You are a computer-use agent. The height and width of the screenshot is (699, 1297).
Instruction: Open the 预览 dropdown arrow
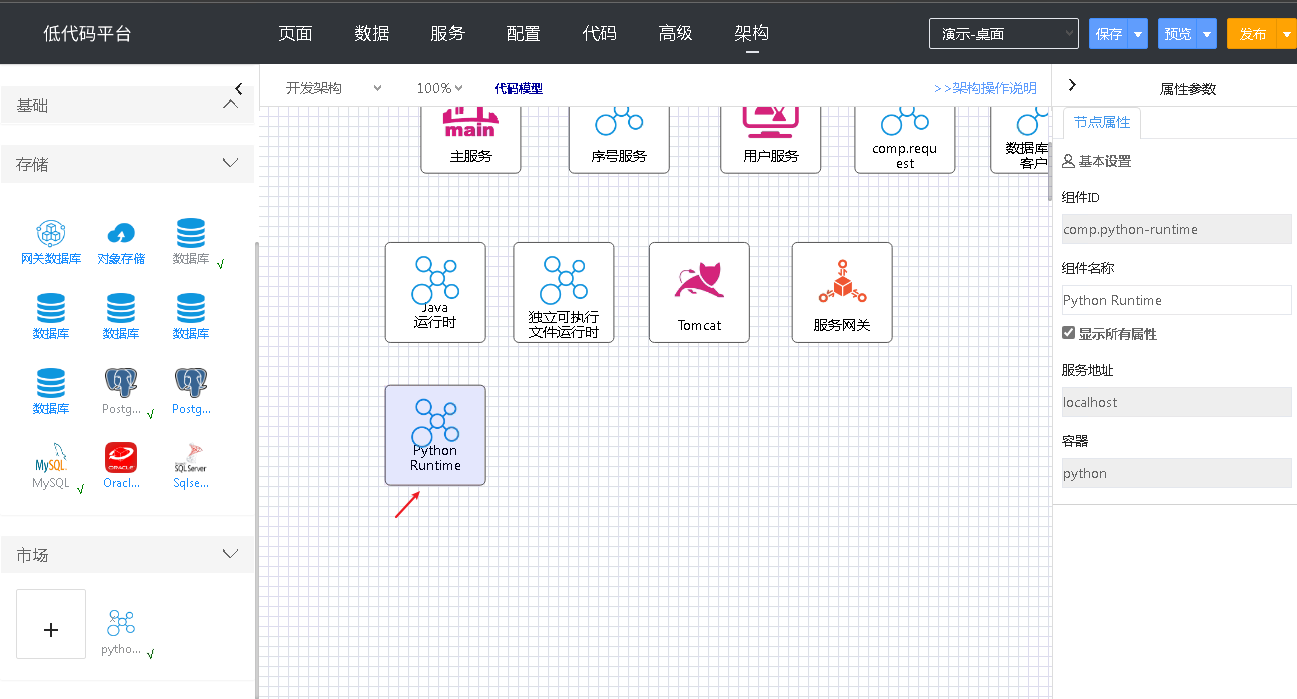coord(1207,34)
